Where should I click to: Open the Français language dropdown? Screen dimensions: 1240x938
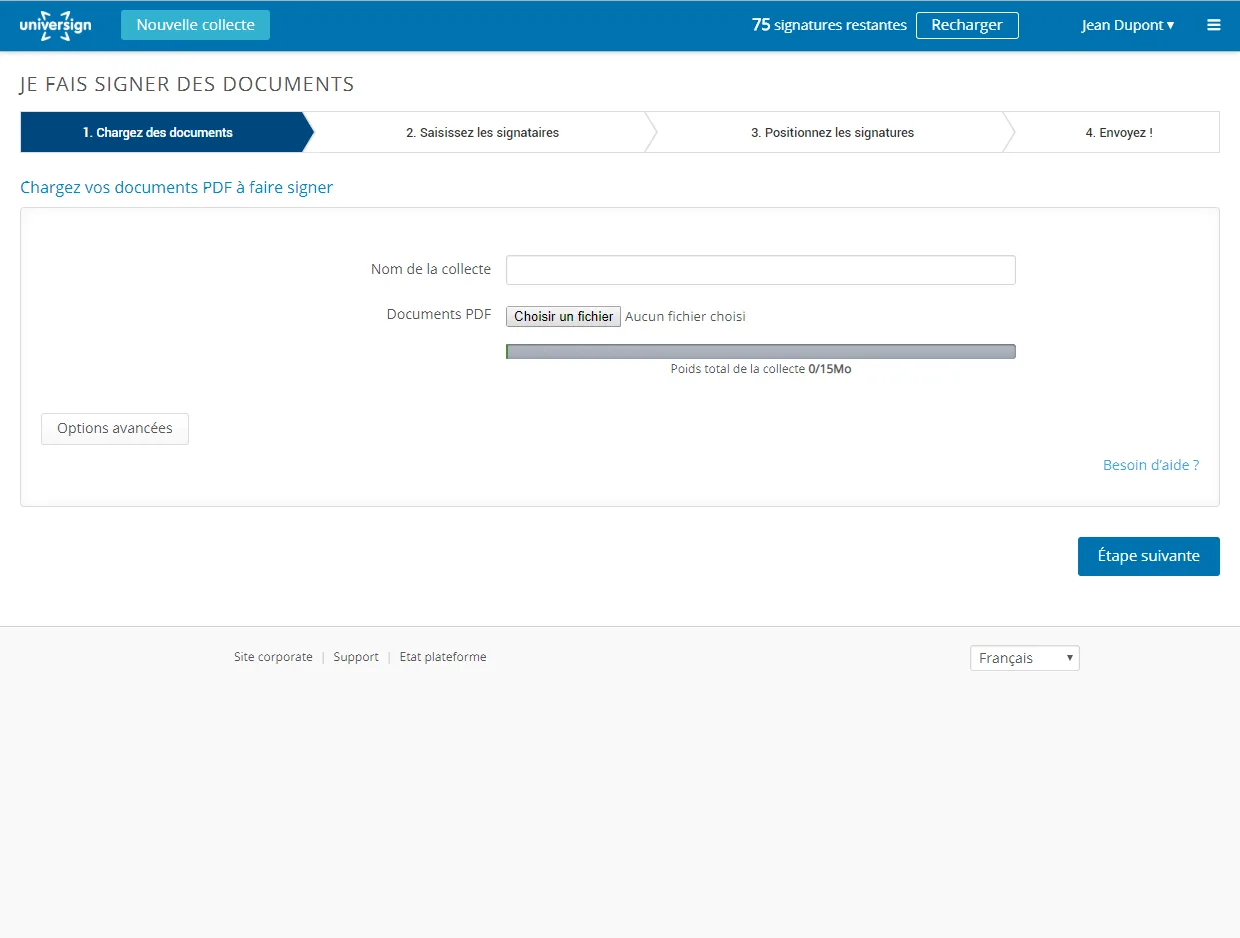click(x=1025, y=658)
